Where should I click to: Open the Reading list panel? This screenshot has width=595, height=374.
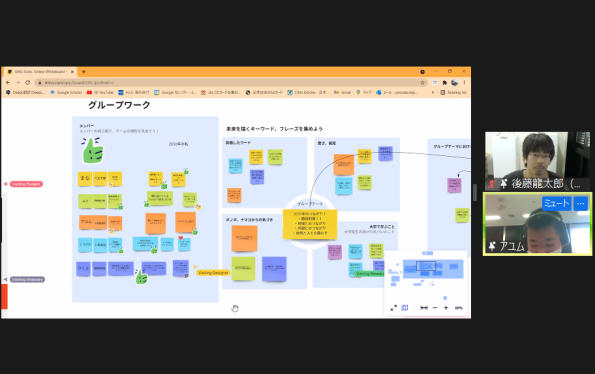(454, 93)
